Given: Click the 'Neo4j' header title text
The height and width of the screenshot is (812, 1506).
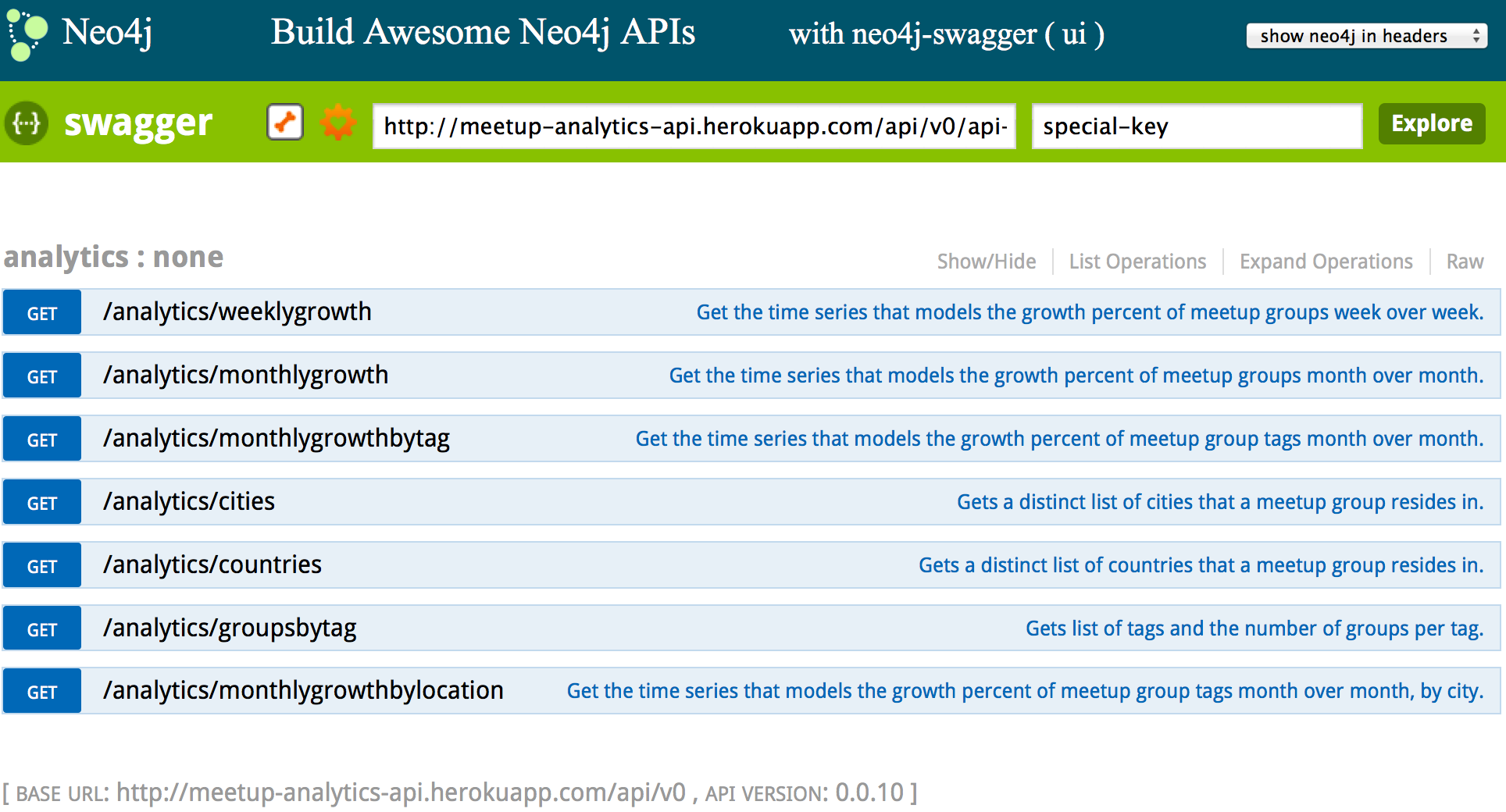Looking at the screenshot, I should [x=107, y=33].
